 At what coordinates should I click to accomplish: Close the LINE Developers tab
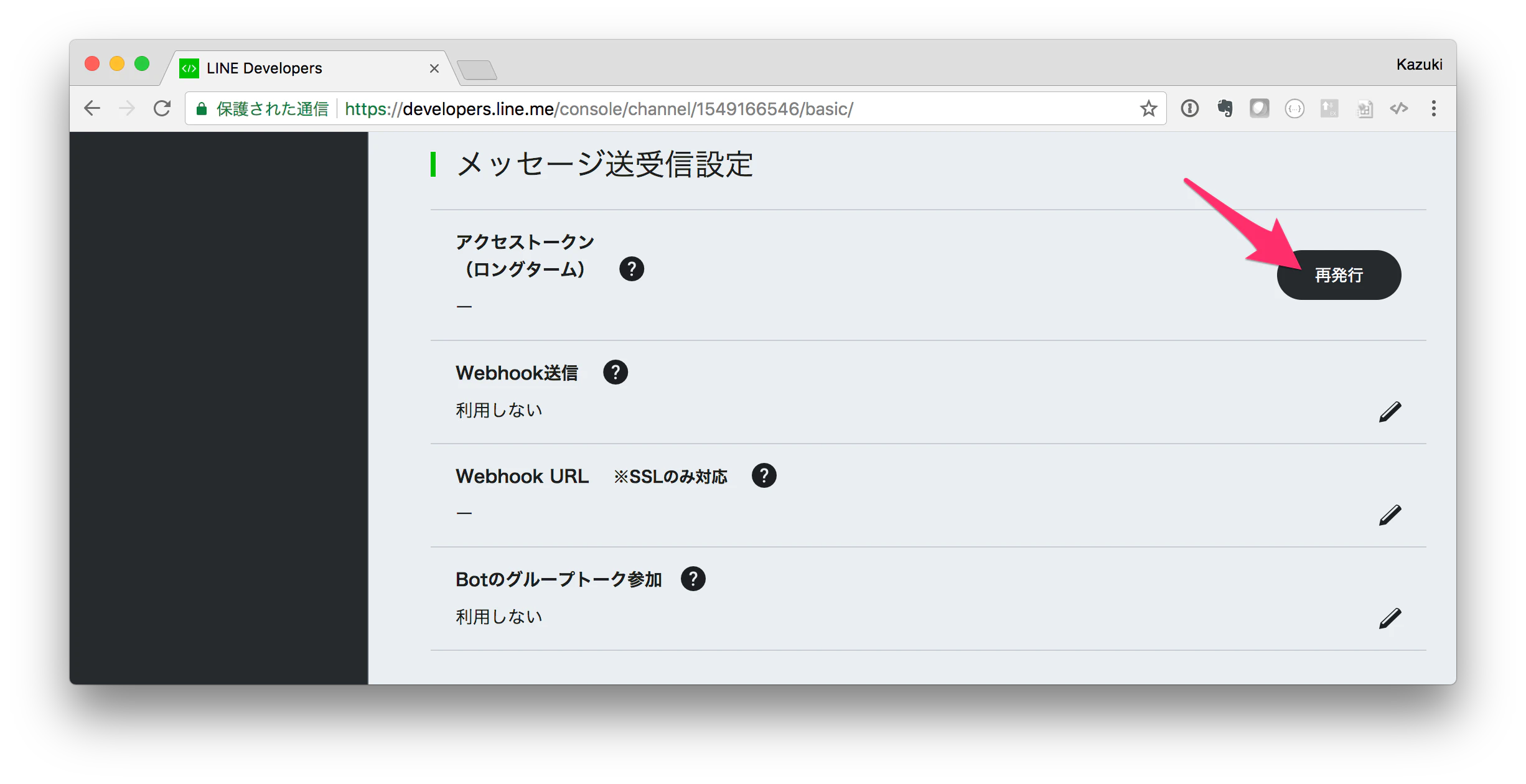click(x=434, y=68)
